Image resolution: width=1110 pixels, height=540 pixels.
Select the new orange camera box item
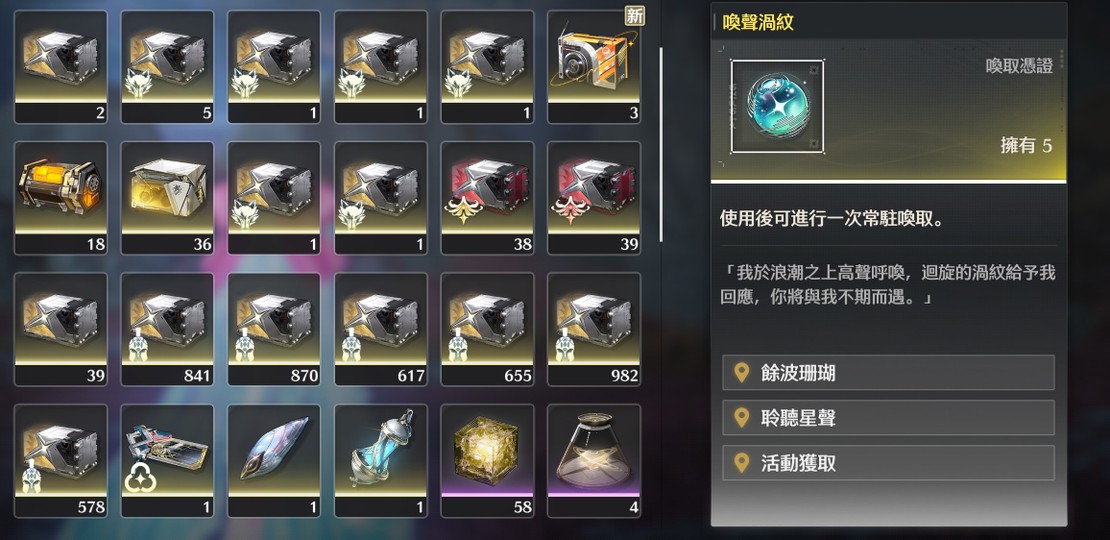click(594, 67)
